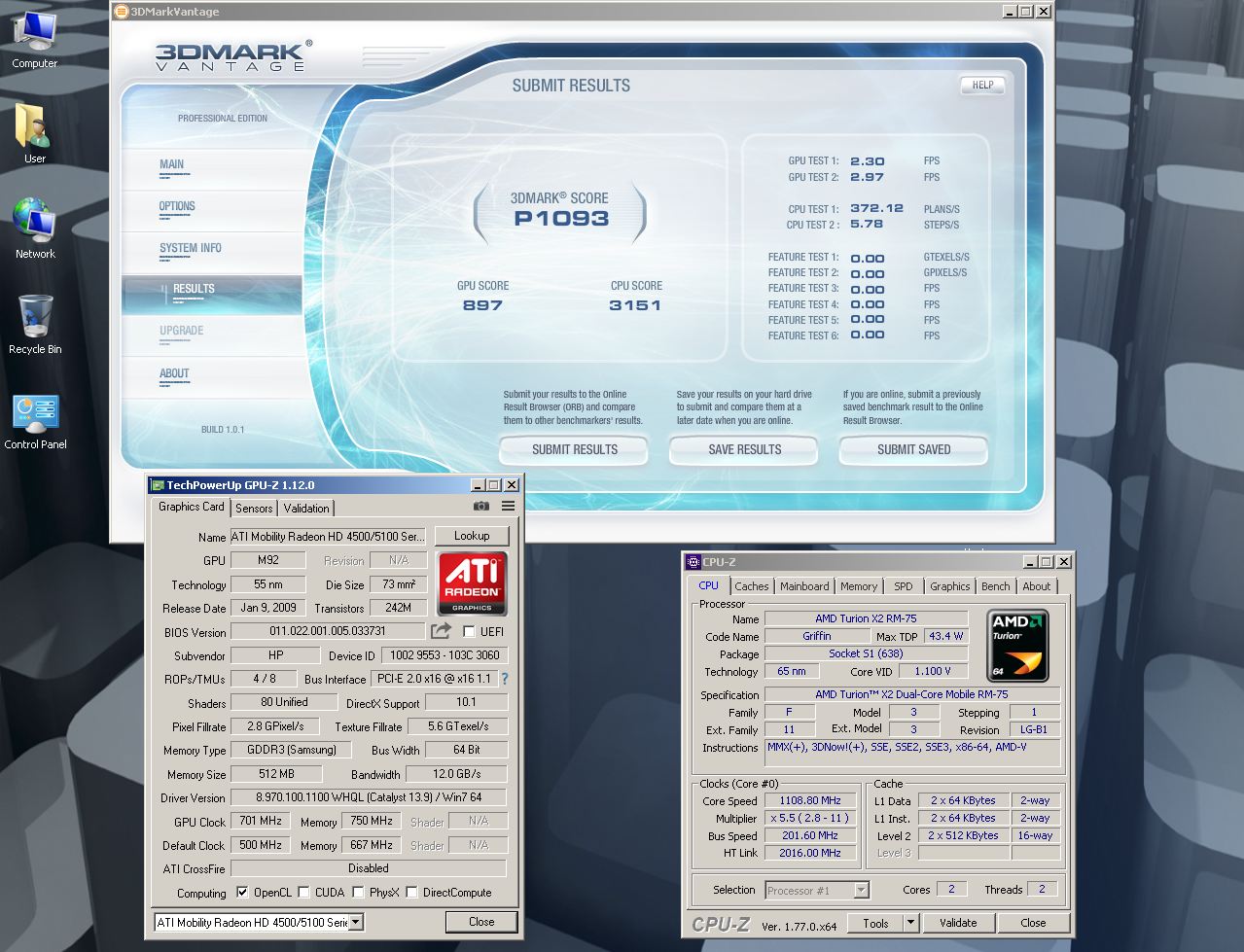Click the ATI Radeon graphics logo
This screenshot has width=1244, height=952.
472,583
